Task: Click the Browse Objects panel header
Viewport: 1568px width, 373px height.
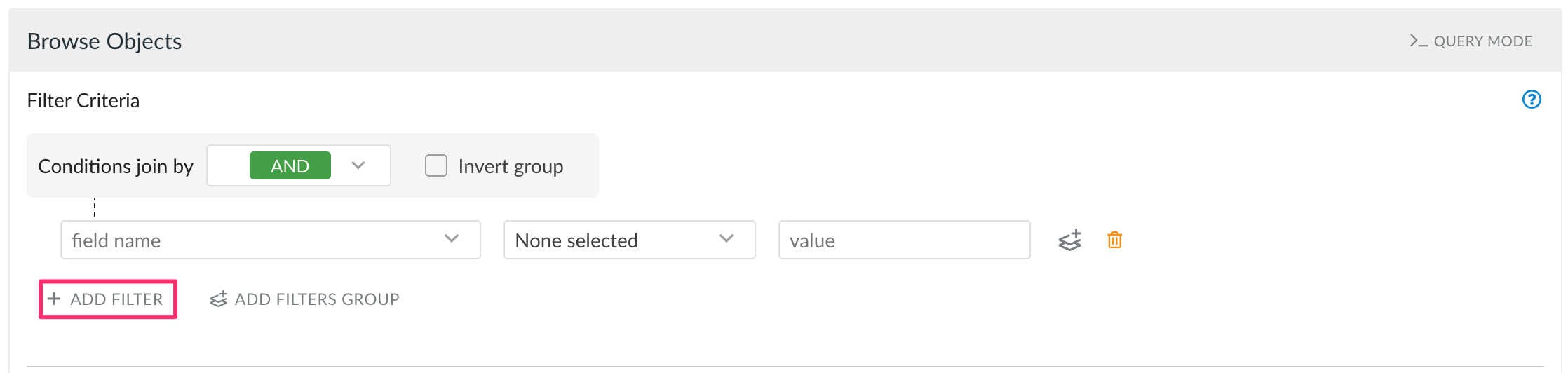Action: pos(785,41)
